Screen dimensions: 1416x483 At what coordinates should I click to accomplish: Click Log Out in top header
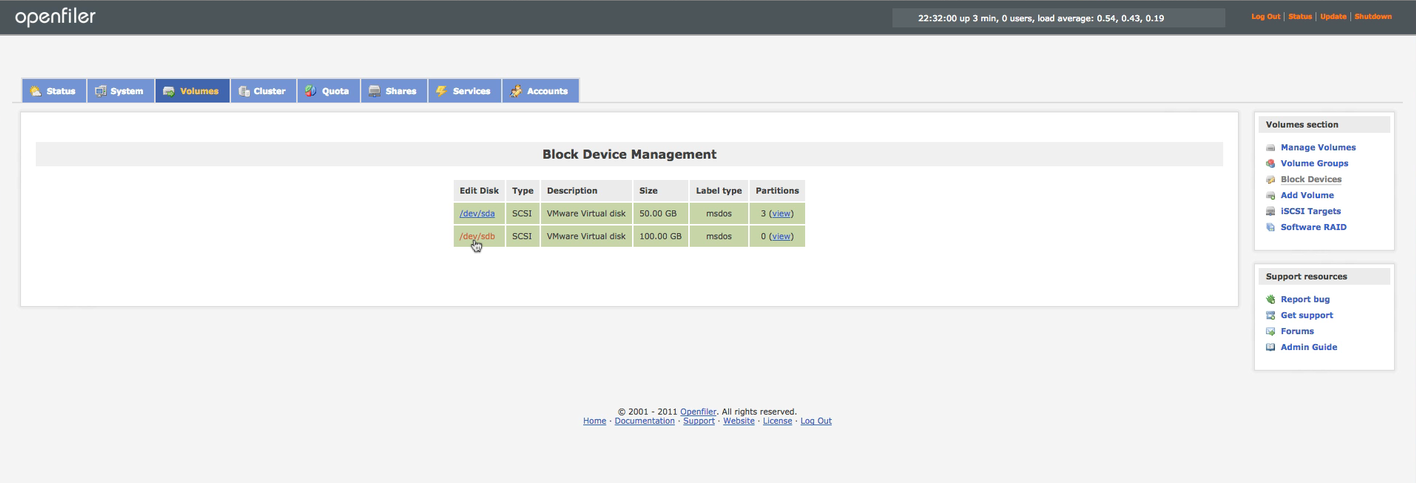click(1265, 17)
